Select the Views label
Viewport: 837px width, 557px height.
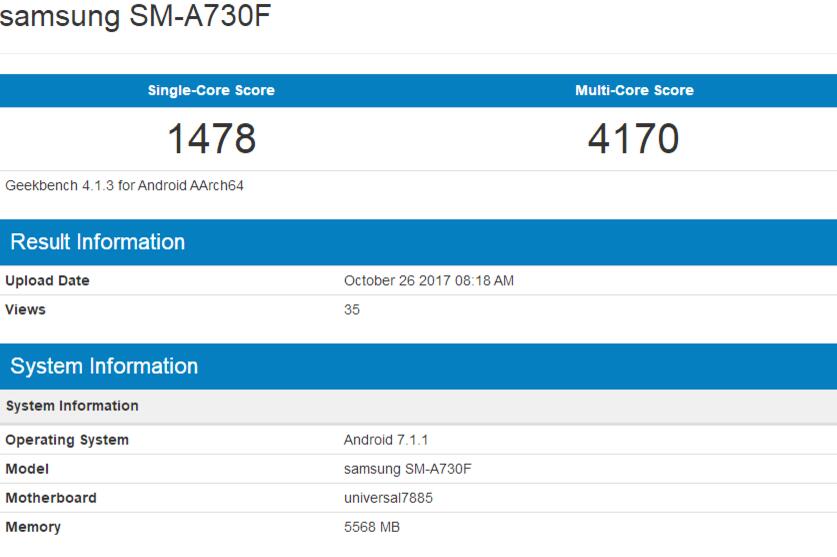click(25, 309)
